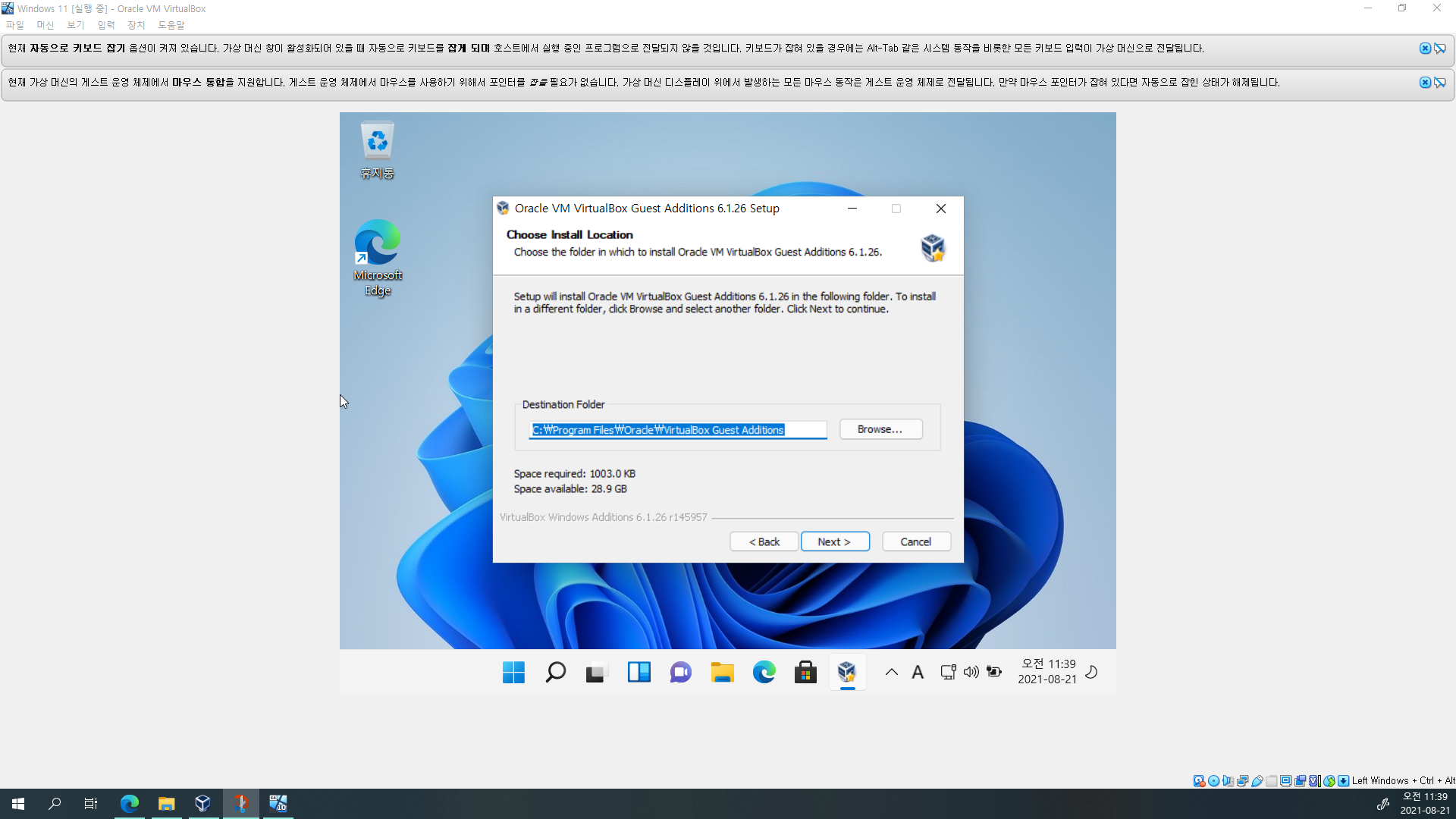
Task: Click the hard disk activity status icon
Action: tap(1199, 780)
